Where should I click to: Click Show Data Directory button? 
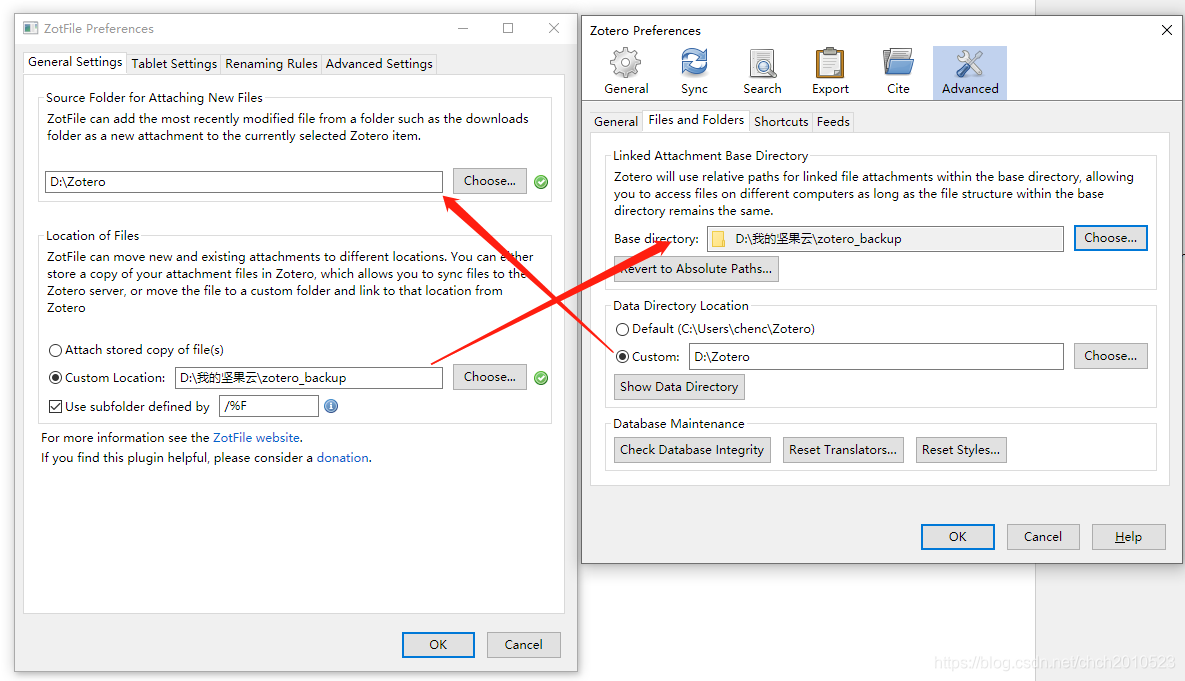(679, 387)
